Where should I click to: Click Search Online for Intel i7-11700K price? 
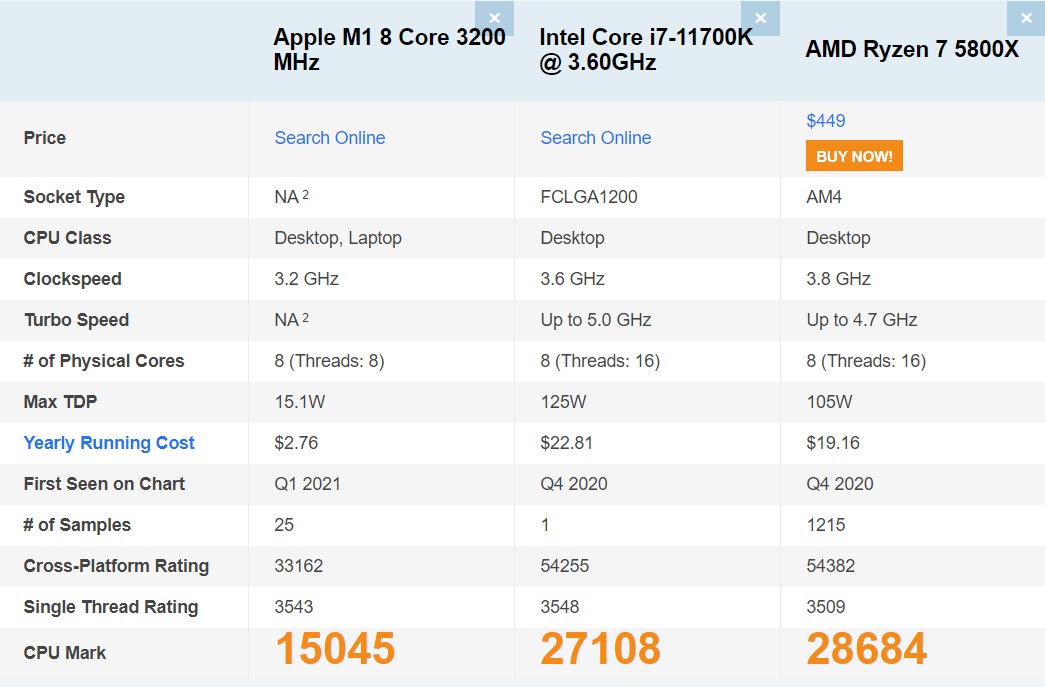(x=596, y=138)
